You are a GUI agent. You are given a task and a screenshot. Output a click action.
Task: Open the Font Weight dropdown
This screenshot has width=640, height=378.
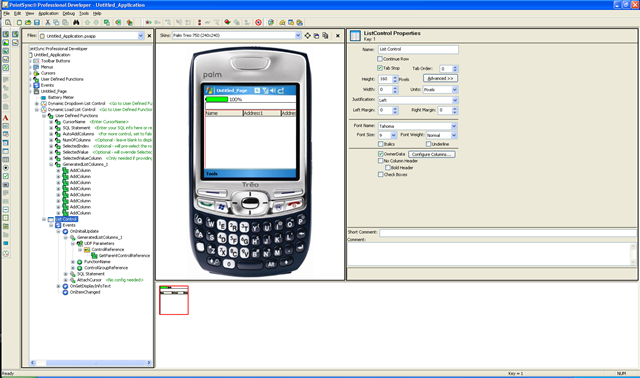pyautogui.click(x=454, y=135)
